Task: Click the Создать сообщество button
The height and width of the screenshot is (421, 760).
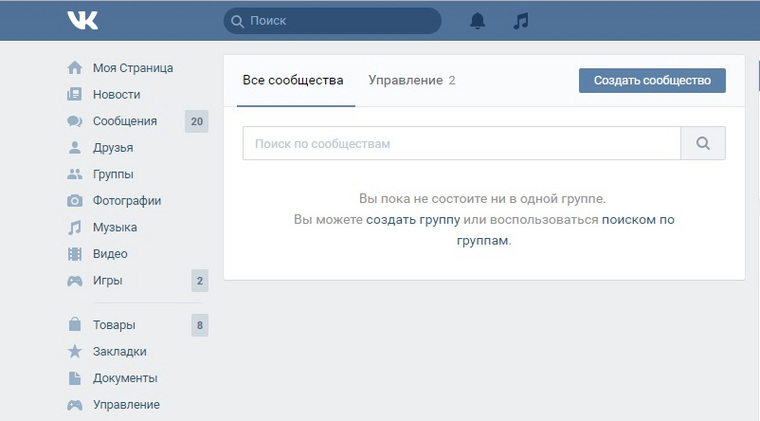Action: (x=652, y=80)
